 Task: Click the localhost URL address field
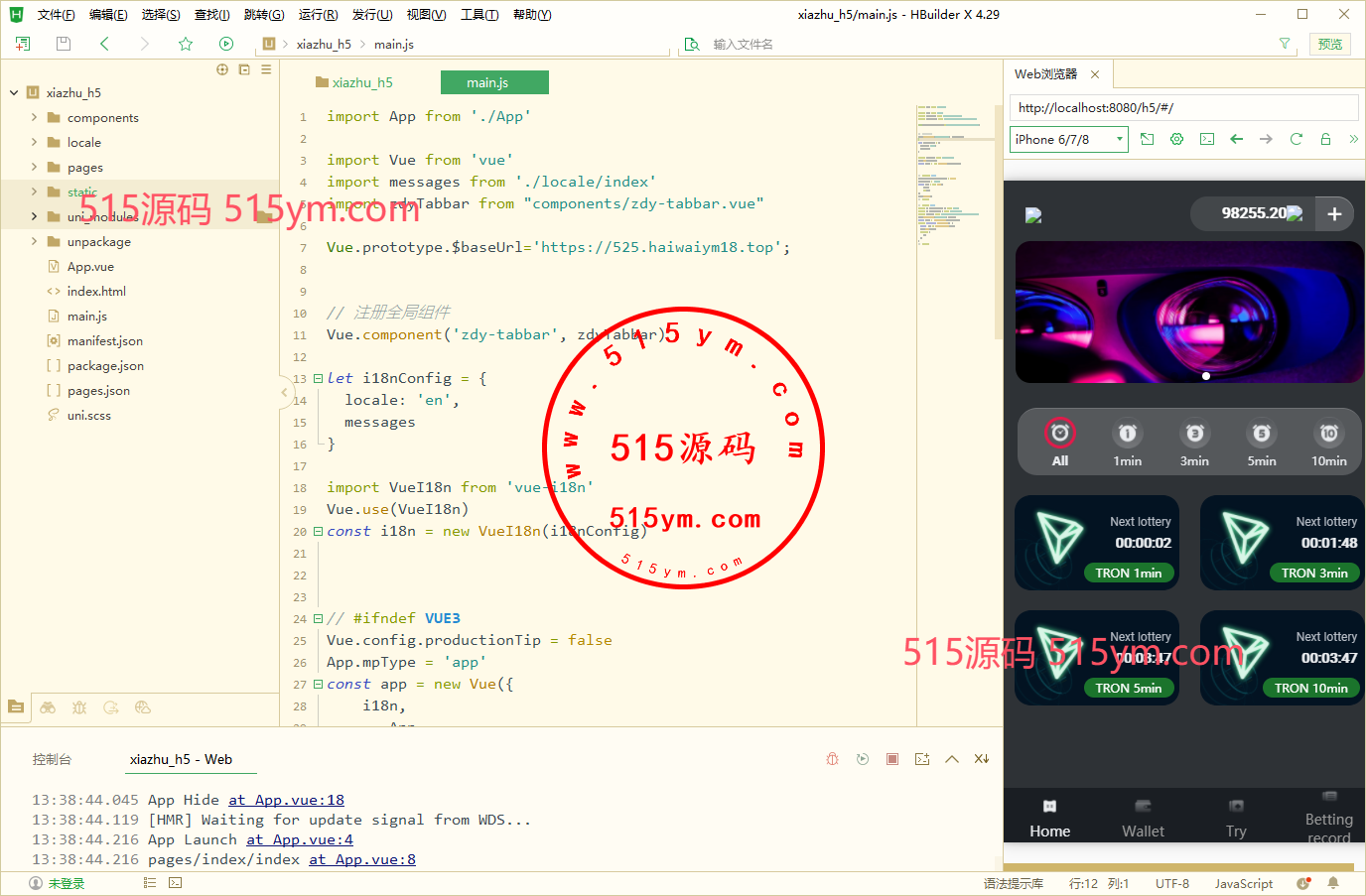coord(1183,107)
